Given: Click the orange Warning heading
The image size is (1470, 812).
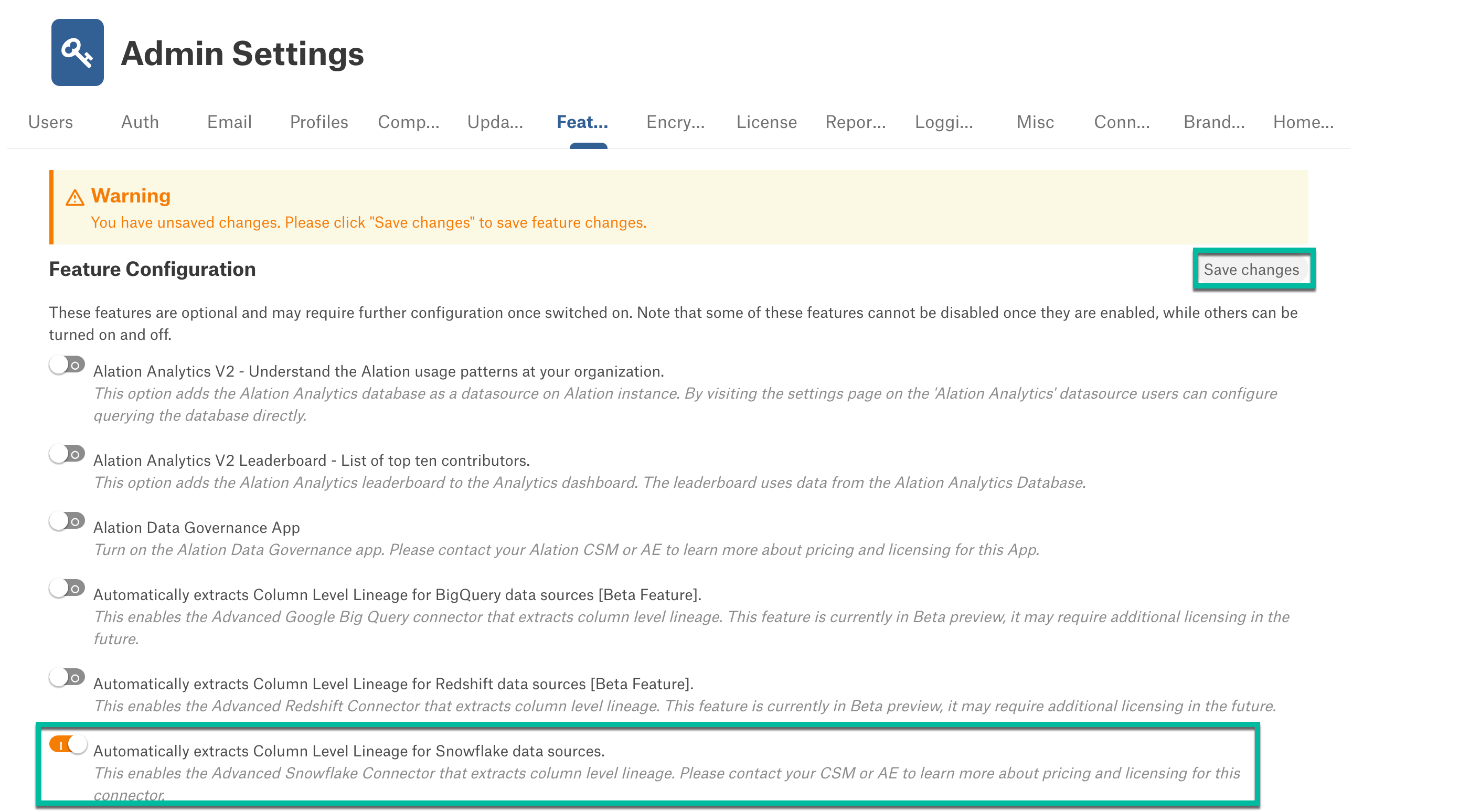Looking at the screenshot, I should click(x=131, y=196).
